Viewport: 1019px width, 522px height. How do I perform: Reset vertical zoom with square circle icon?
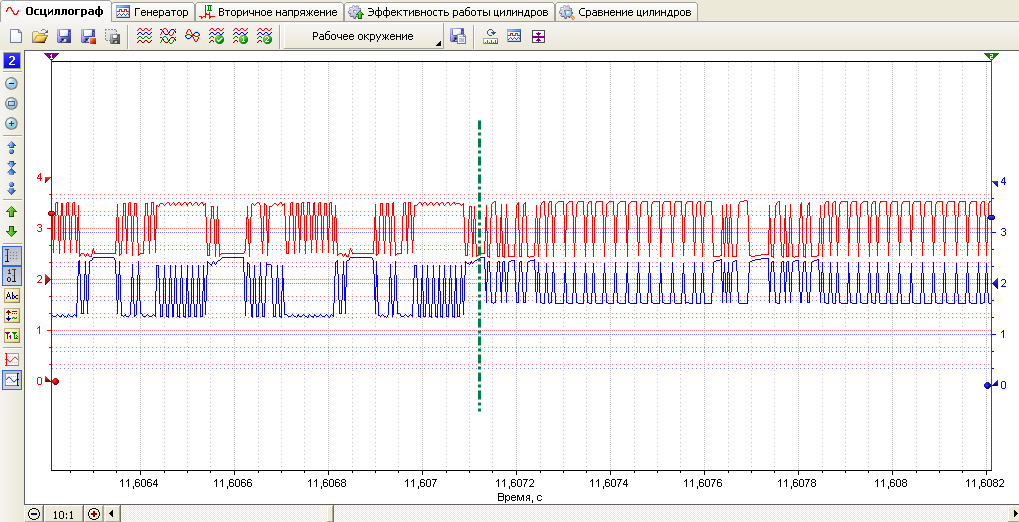point(12,103)
